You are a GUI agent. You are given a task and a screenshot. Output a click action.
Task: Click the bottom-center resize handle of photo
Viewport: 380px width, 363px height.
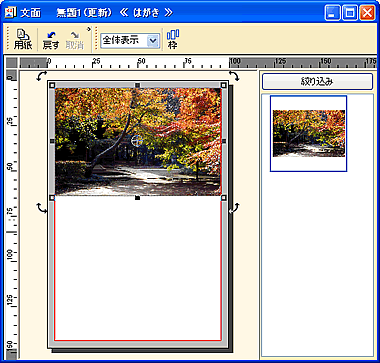pyautogui.click(x=137, y=198)
